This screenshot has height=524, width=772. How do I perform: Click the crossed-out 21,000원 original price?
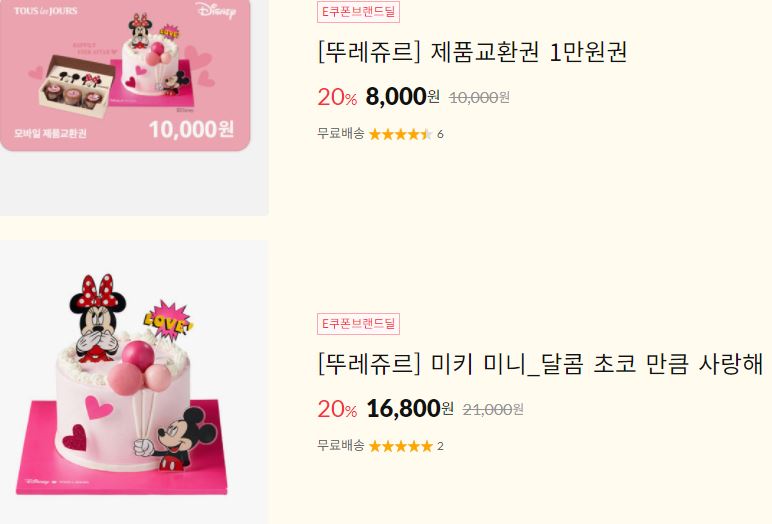[493, 409]
